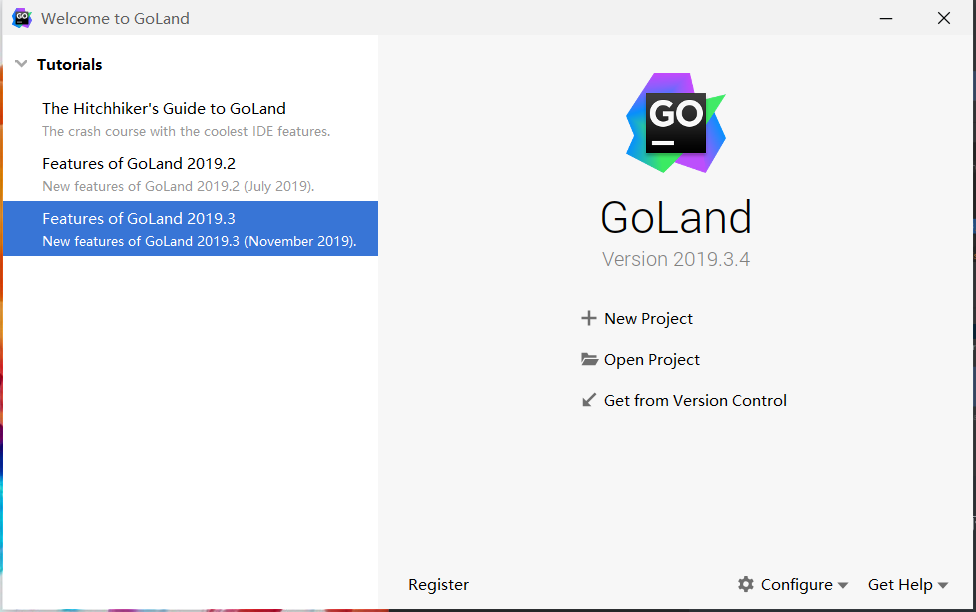Minimize the Welcome to GoLand window
Viewport: 976px width, 612px height.
pos(886,19)
